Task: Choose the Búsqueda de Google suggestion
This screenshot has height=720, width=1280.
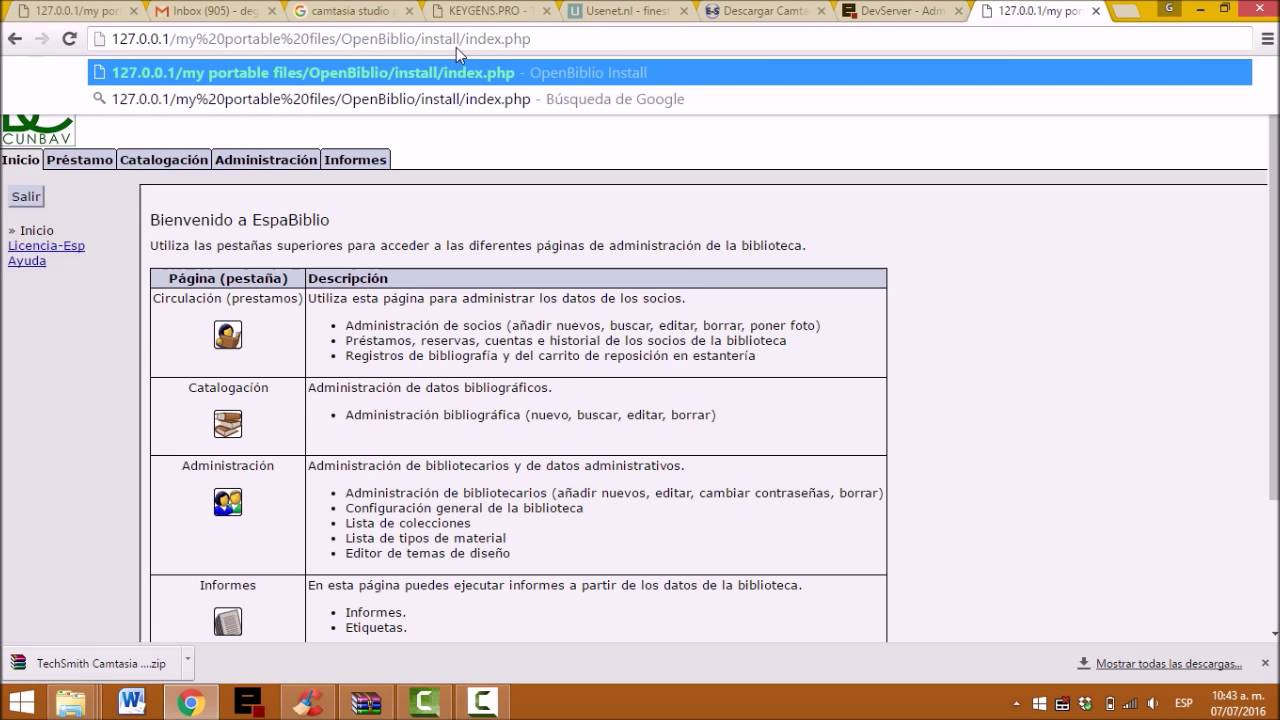Action: (670, 99)
